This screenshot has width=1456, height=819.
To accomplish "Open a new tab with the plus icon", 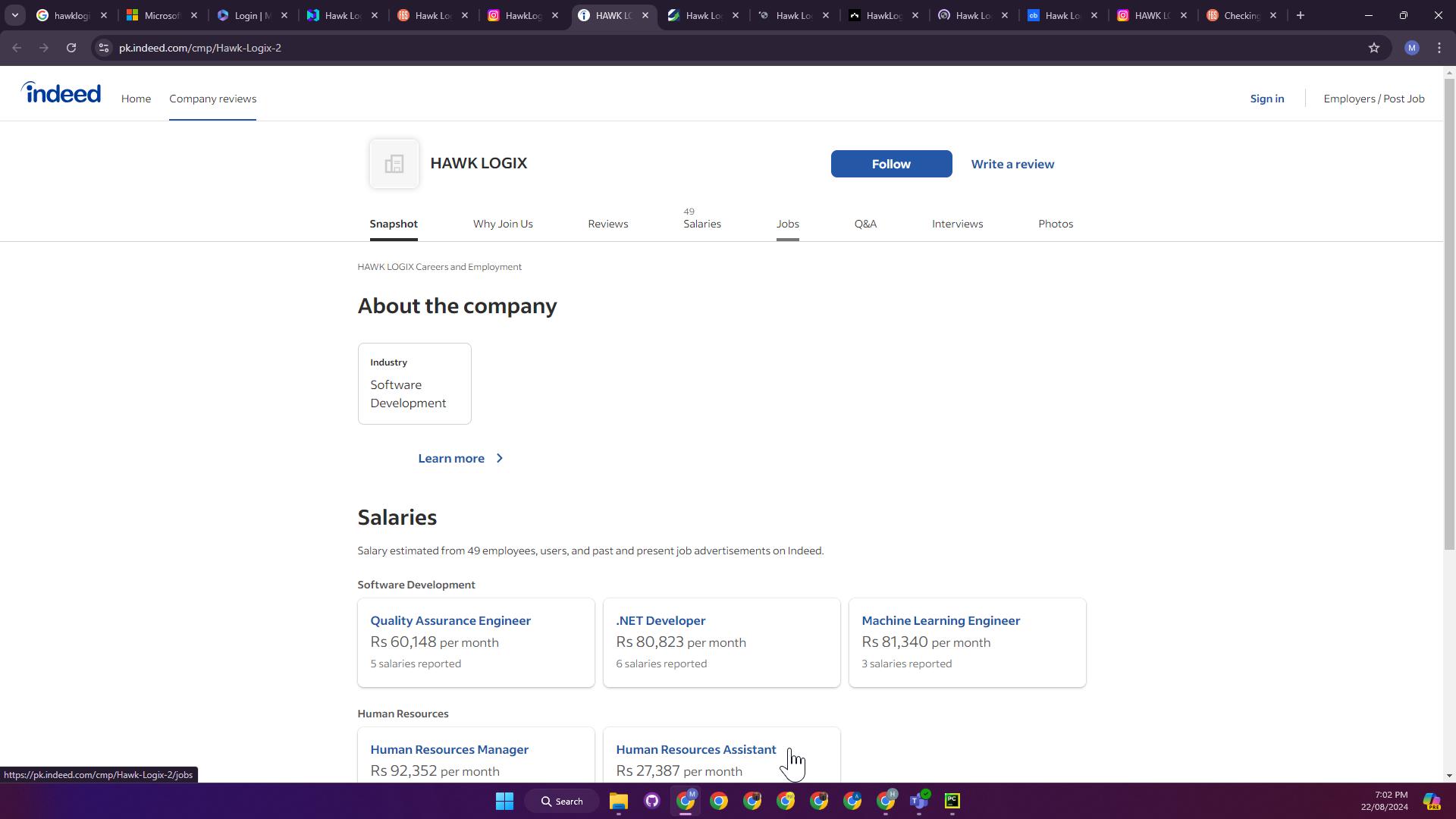I will coord(1301,15).
